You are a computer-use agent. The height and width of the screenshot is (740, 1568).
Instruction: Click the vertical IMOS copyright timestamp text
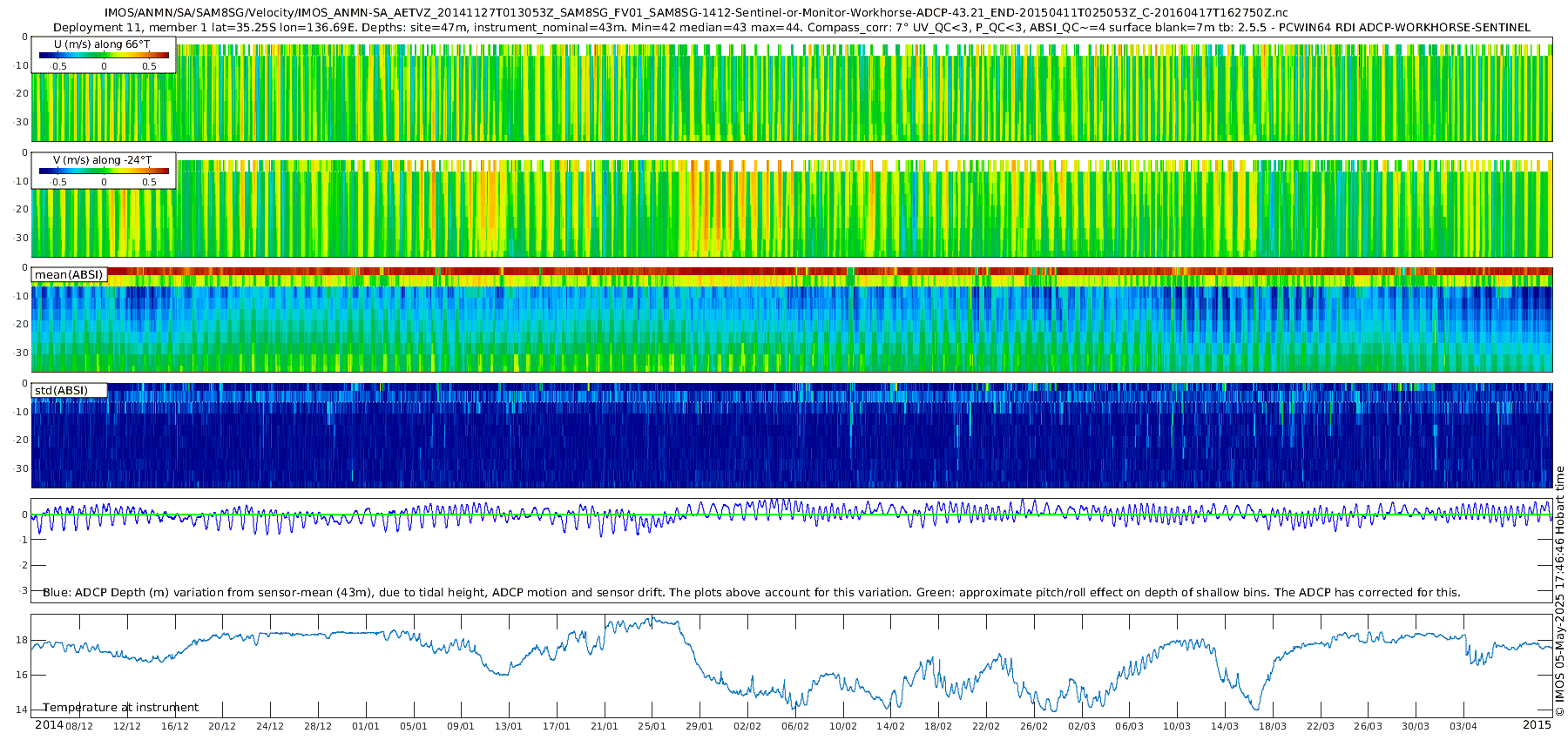(x=1559, y=591)
